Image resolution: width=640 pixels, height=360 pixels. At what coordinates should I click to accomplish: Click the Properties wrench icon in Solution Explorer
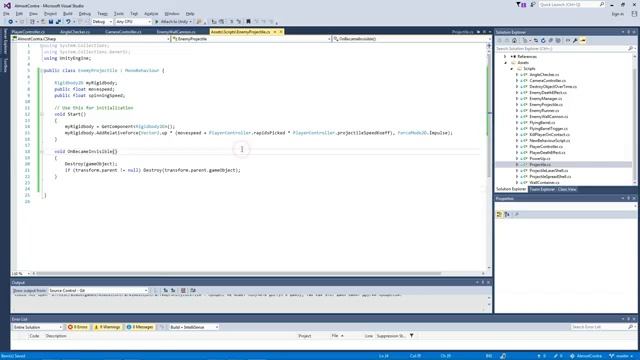point(575,40)
